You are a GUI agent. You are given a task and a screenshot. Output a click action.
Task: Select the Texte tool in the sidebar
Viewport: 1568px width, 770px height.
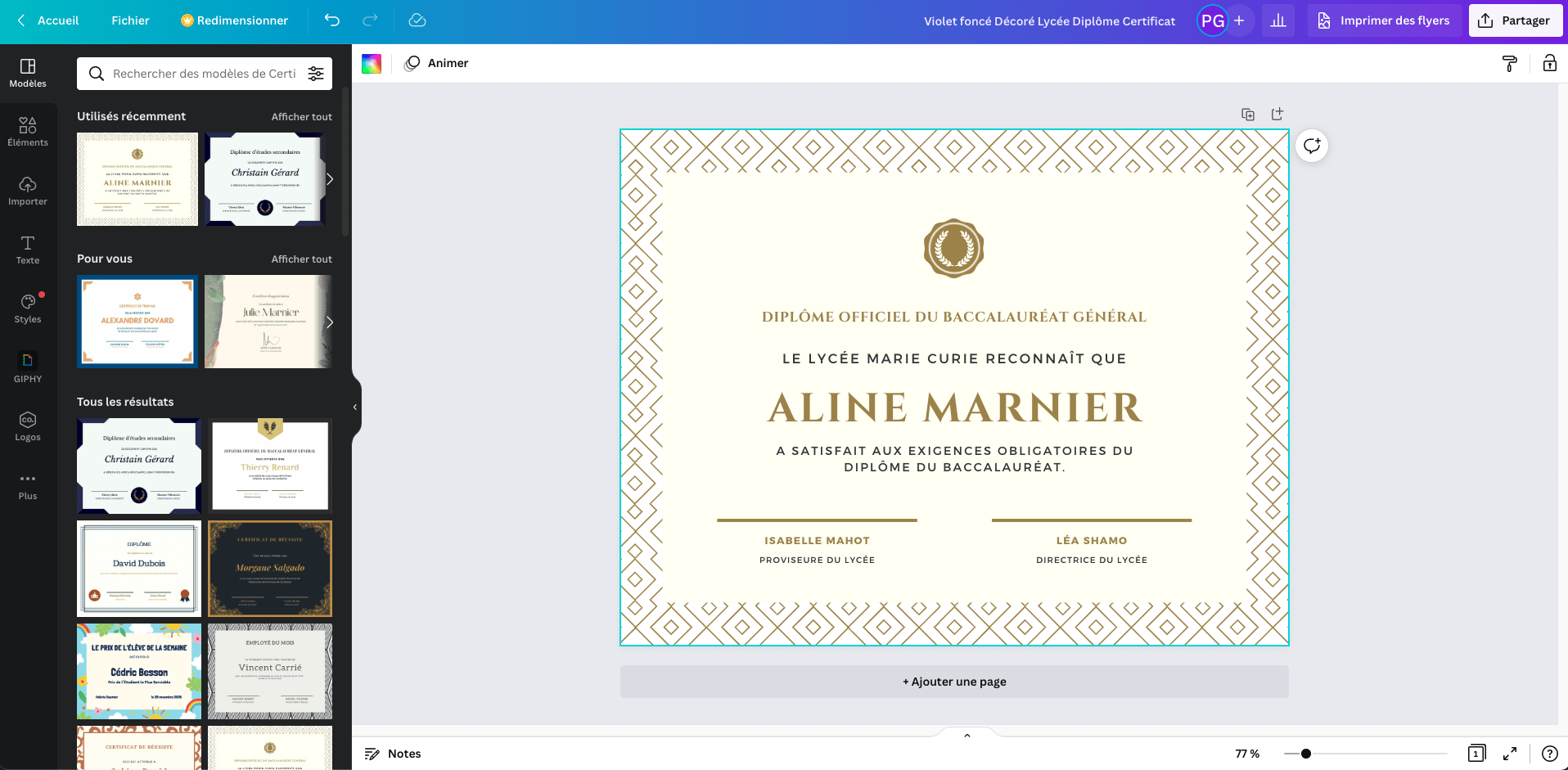[27, 250]
